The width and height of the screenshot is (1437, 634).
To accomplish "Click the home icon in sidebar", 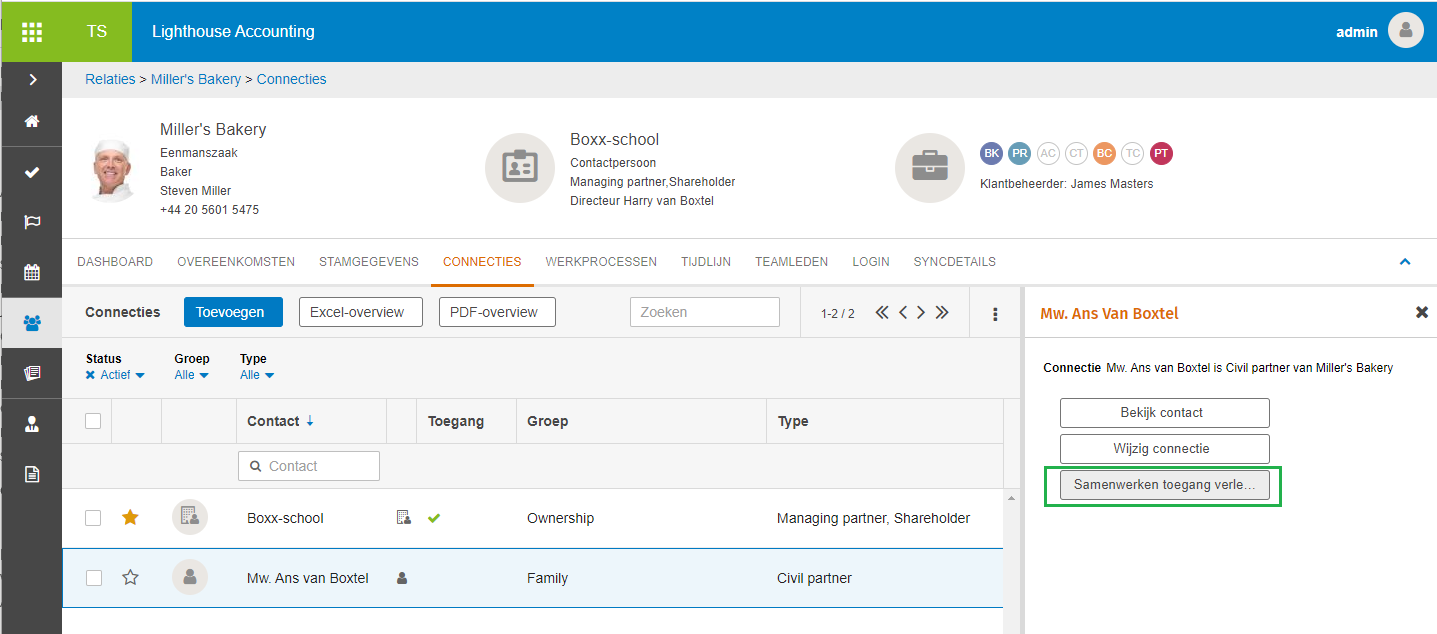I will [x=32, y=121].
